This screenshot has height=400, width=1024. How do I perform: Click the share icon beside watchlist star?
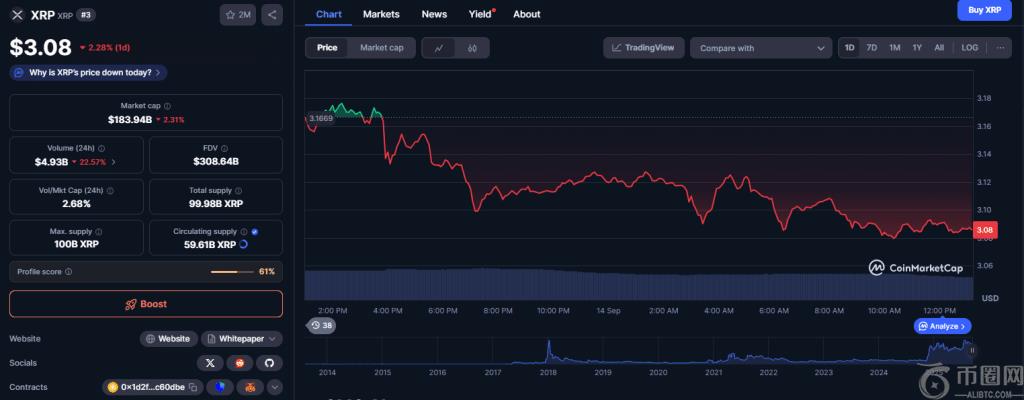tap(273, 15)
